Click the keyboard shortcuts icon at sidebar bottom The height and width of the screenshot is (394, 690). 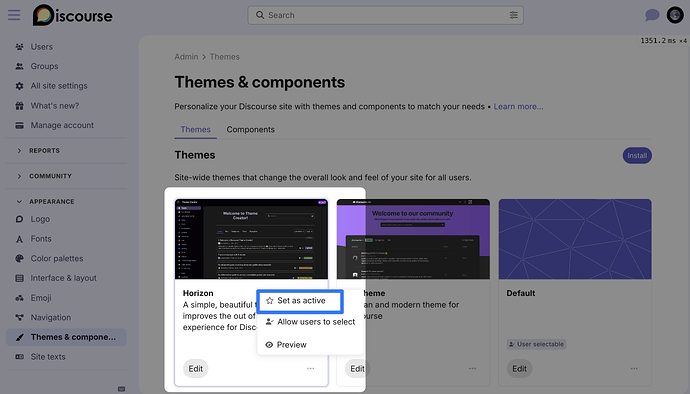click(x=121, y=389)
